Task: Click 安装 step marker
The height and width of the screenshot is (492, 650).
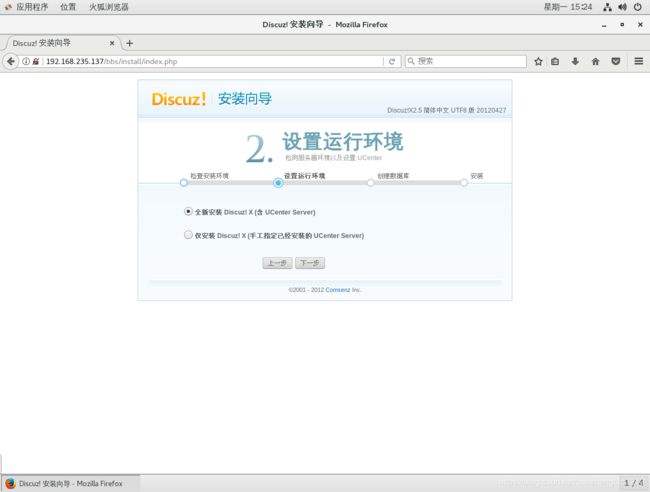Action: pyautogui.click(x=463, y=183)
